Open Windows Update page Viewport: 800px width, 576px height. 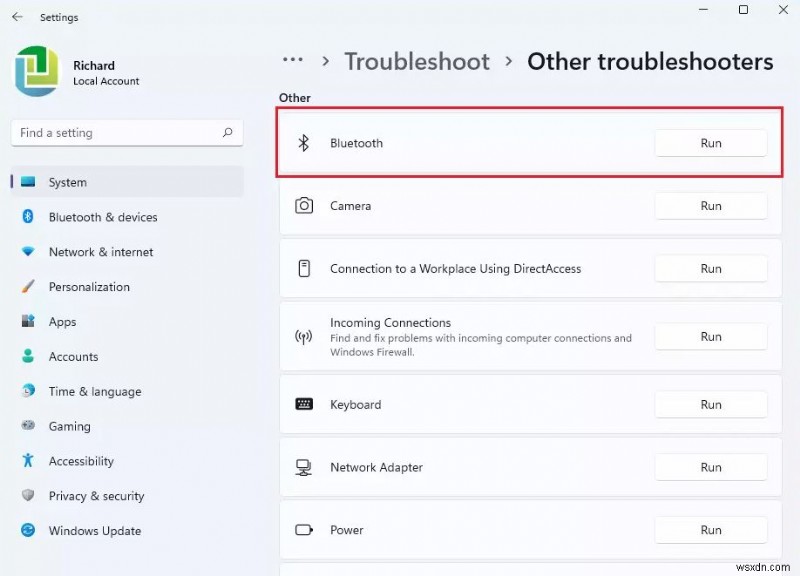(94, 531)
